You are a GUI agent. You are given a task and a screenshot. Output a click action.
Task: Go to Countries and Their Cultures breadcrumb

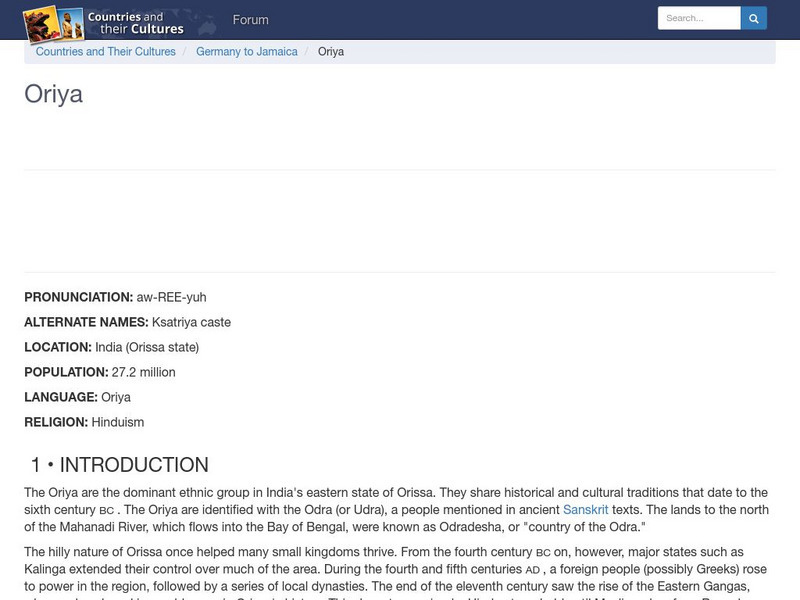pyautogui.click(x=106, y=52)
